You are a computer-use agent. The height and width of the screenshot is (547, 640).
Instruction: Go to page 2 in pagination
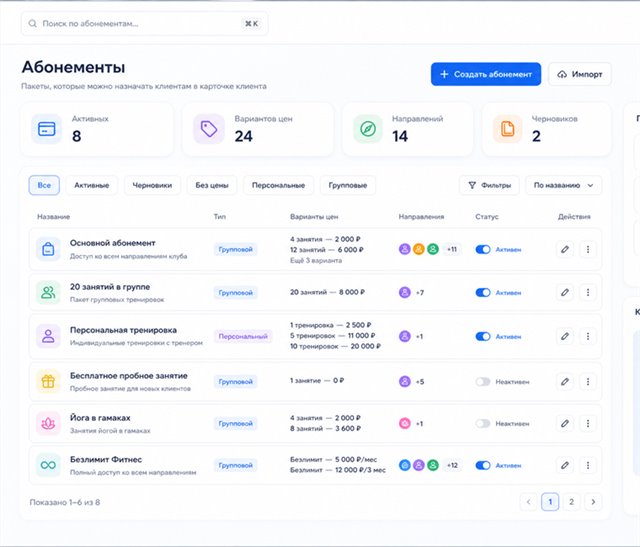(x=571, y=502)
